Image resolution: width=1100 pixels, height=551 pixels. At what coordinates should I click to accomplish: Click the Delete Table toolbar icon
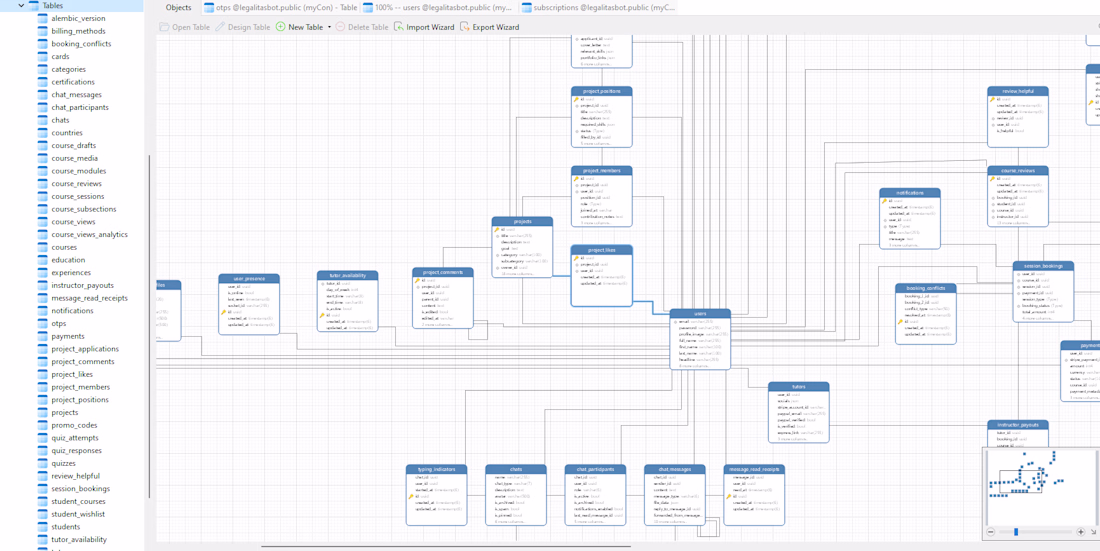pos(341,27)
